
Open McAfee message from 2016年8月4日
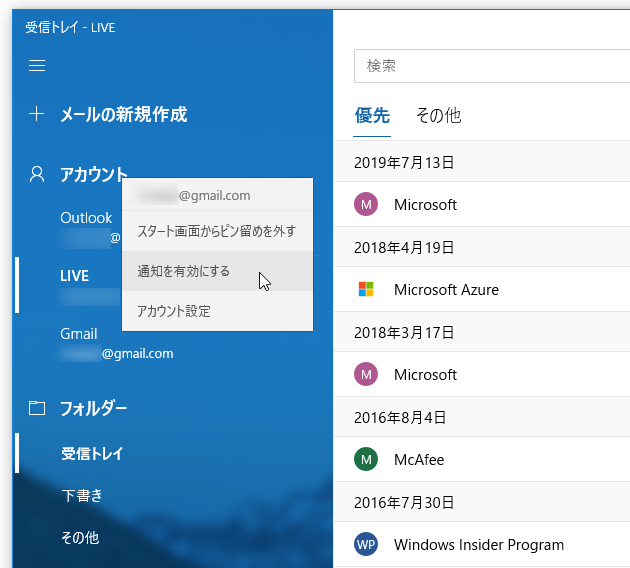pyautogui.click(x=482, y=459)
